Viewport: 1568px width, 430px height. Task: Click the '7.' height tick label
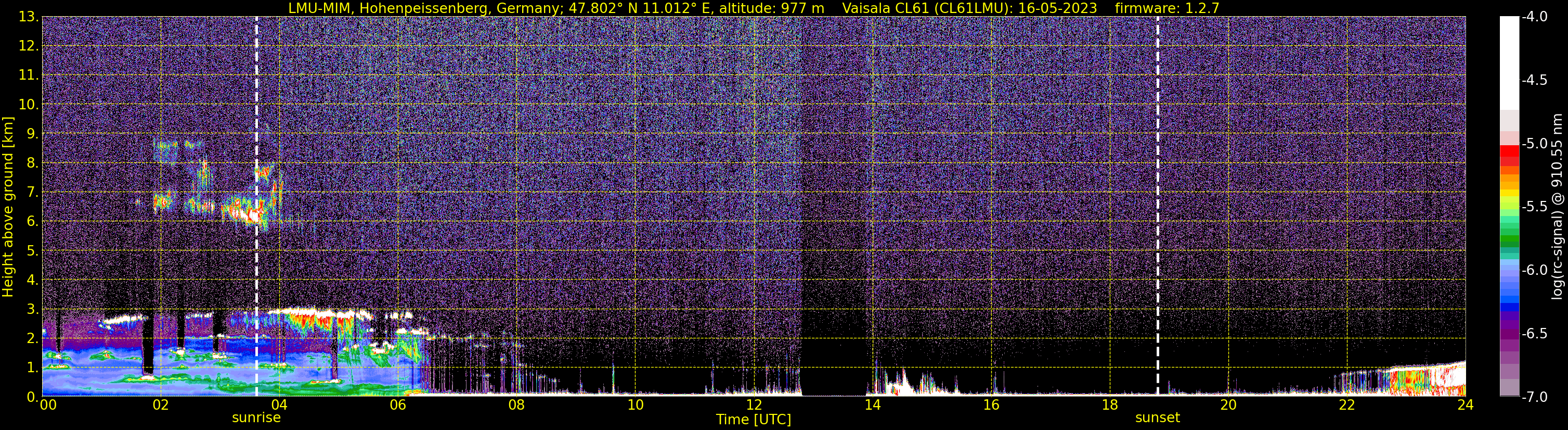(32, 193)
